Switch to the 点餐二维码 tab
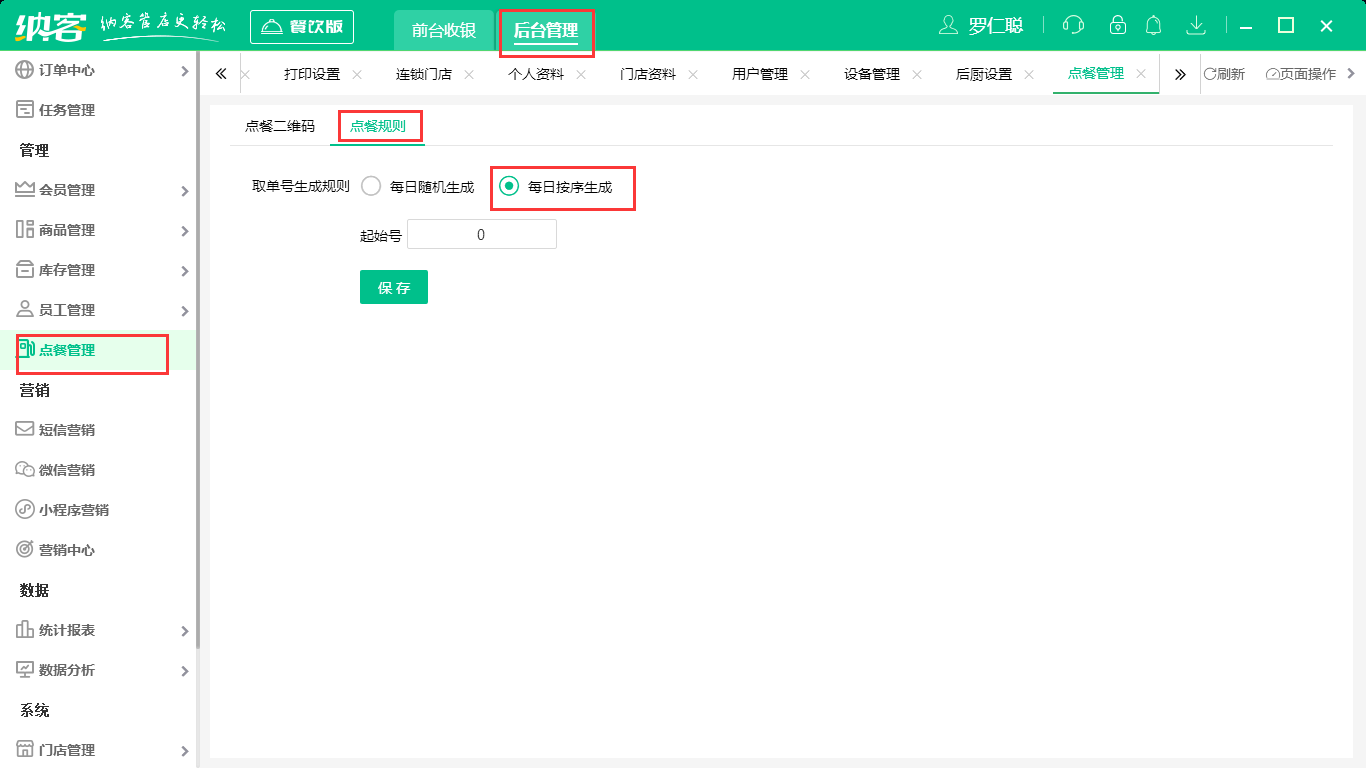 pos(280,126)
